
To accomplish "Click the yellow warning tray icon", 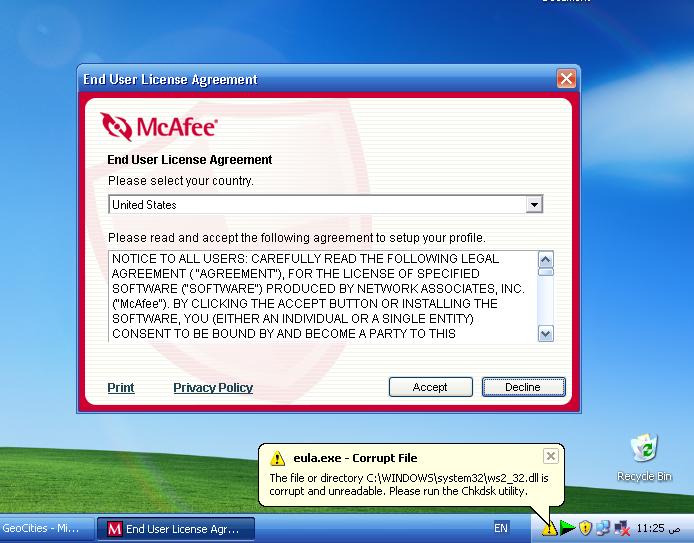I will click(x=549, y=528).
